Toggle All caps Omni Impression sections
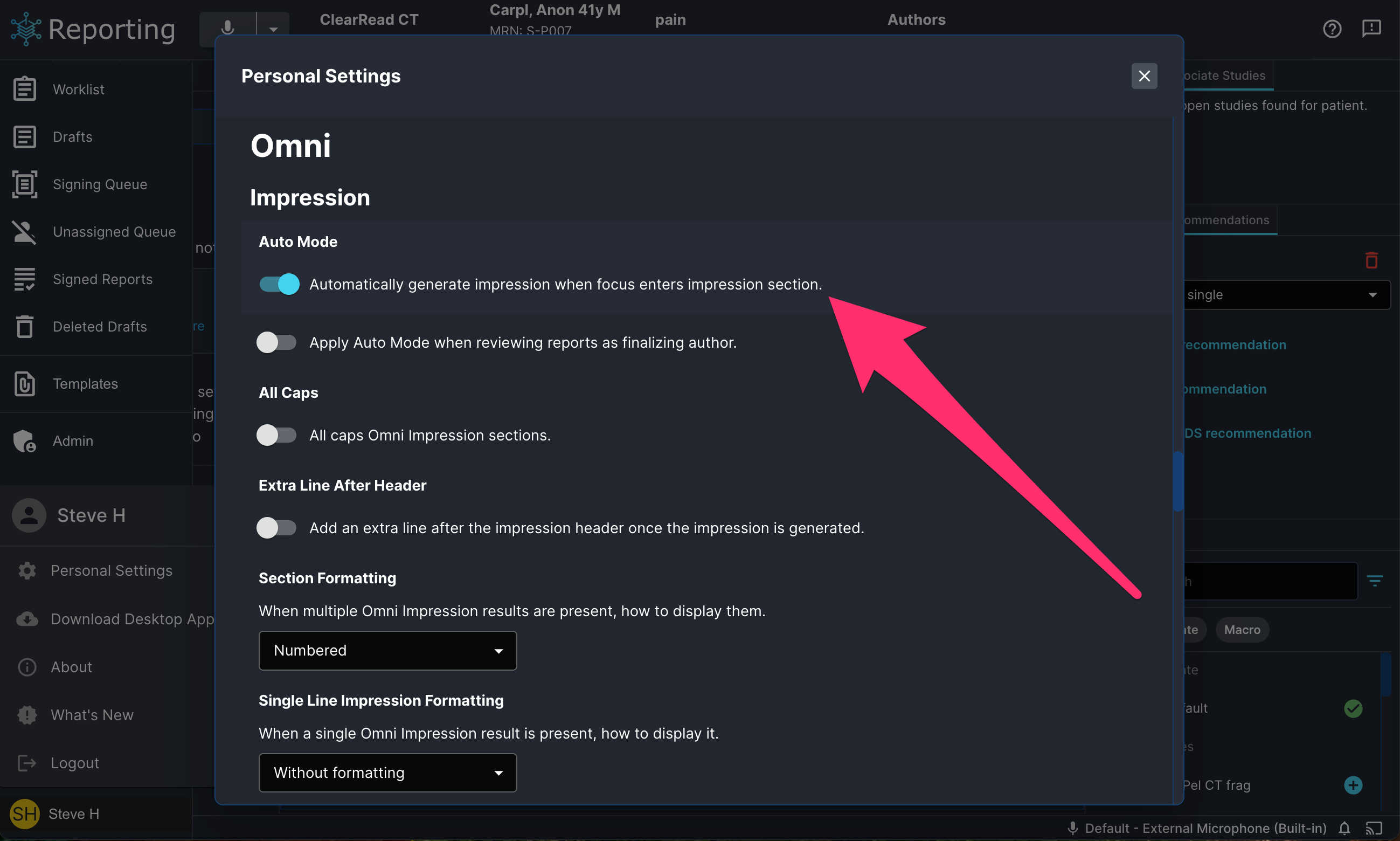Screen dimensions: 1400x841 coord(276,435)
